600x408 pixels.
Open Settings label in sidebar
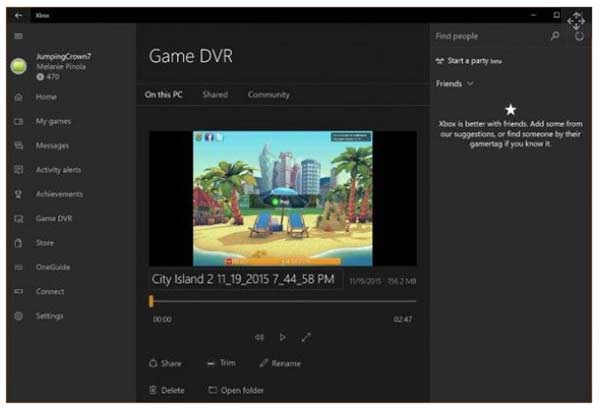coord(50,316)
